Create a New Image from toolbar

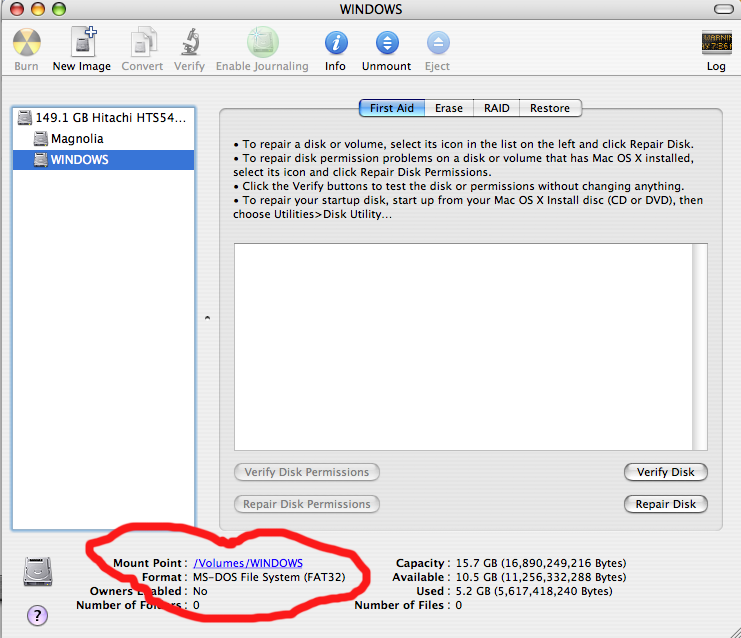83,42
